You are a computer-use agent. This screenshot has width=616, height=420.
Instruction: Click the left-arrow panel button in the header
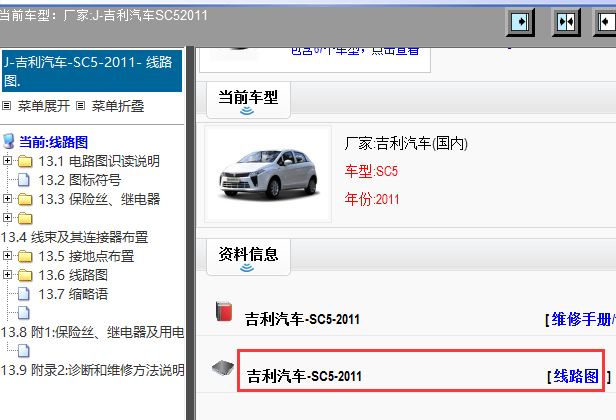pyautogui.click(x=605, y=22)
